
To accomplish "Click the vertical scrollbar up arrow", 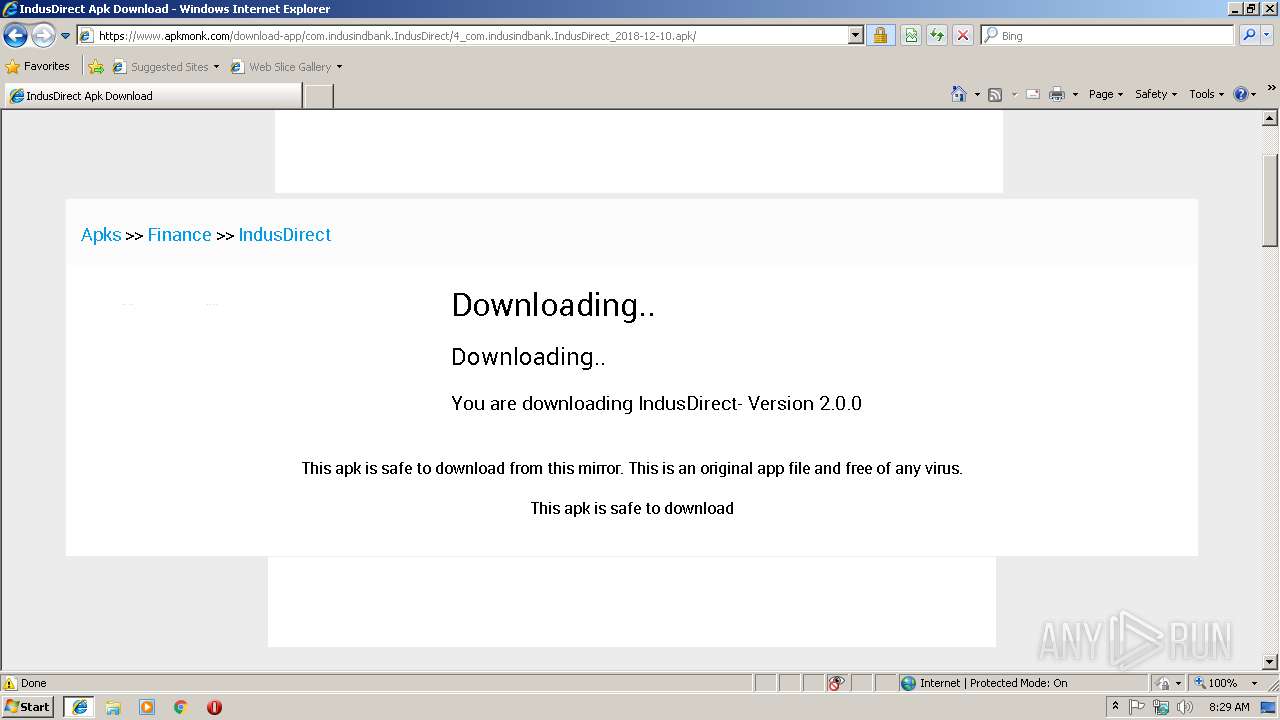I will coord(1271,118).
